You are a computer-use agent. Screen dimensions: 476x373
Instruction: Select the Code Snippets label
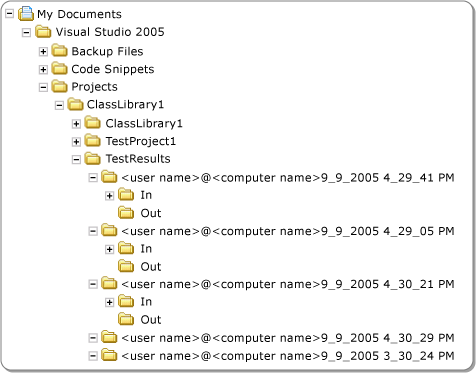(x=113, y=69)
